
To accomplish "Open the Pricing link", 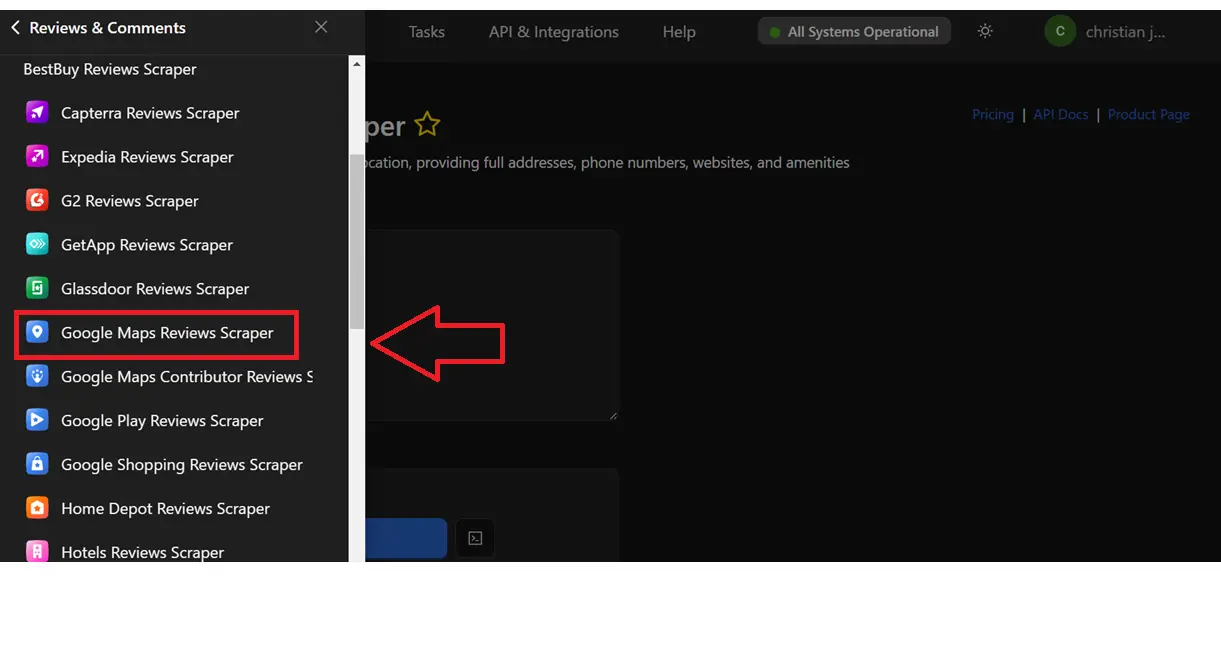I will click(992, 115).
